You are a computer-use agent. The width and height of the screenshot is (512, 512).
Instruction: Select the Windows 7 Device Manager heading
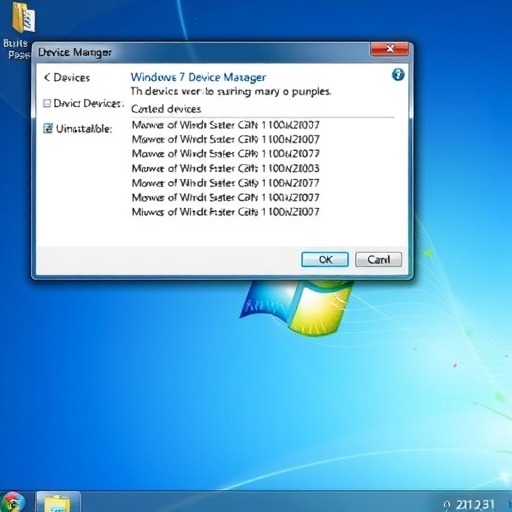198,77
